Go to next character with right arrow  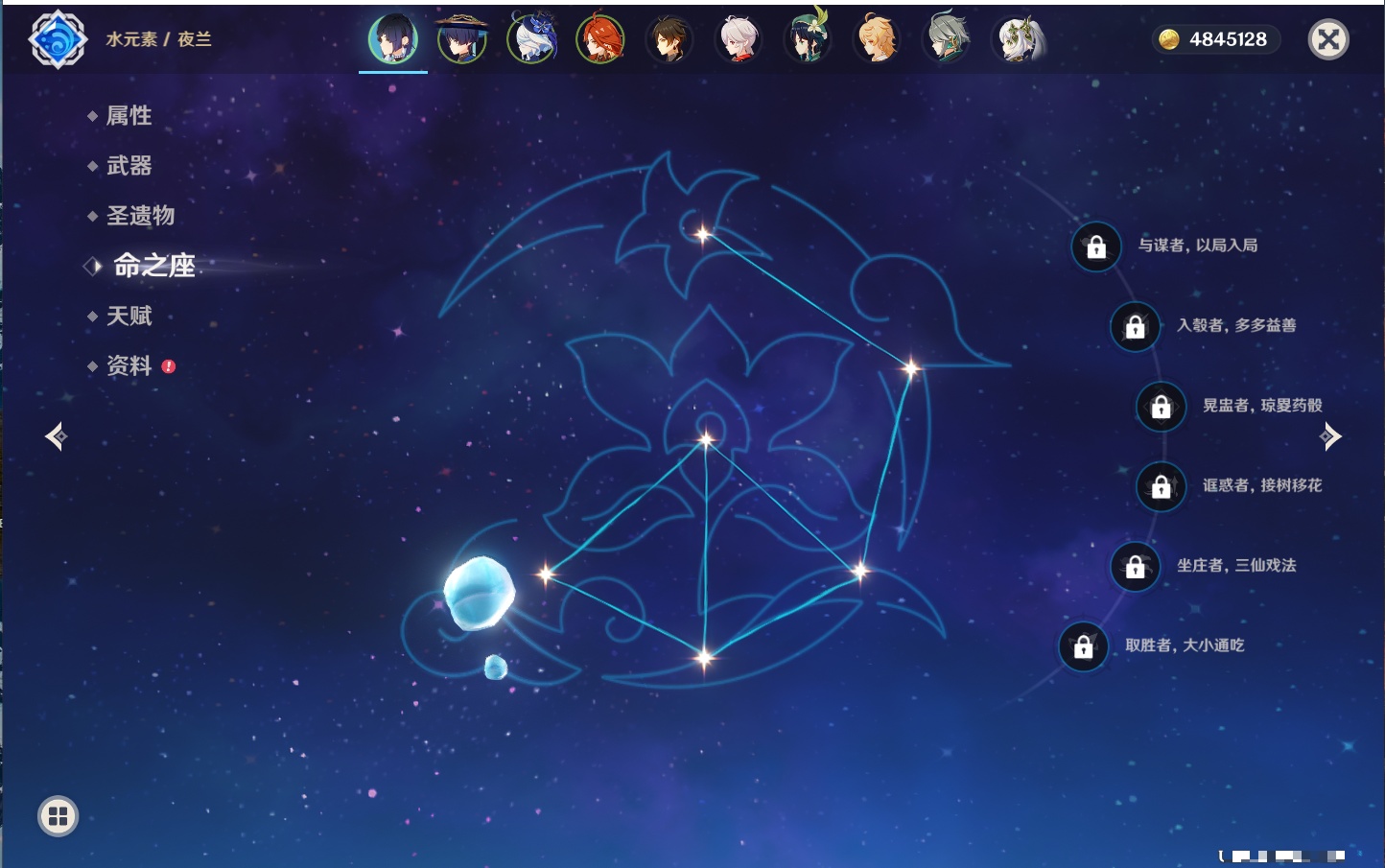tap(1330, 436)
